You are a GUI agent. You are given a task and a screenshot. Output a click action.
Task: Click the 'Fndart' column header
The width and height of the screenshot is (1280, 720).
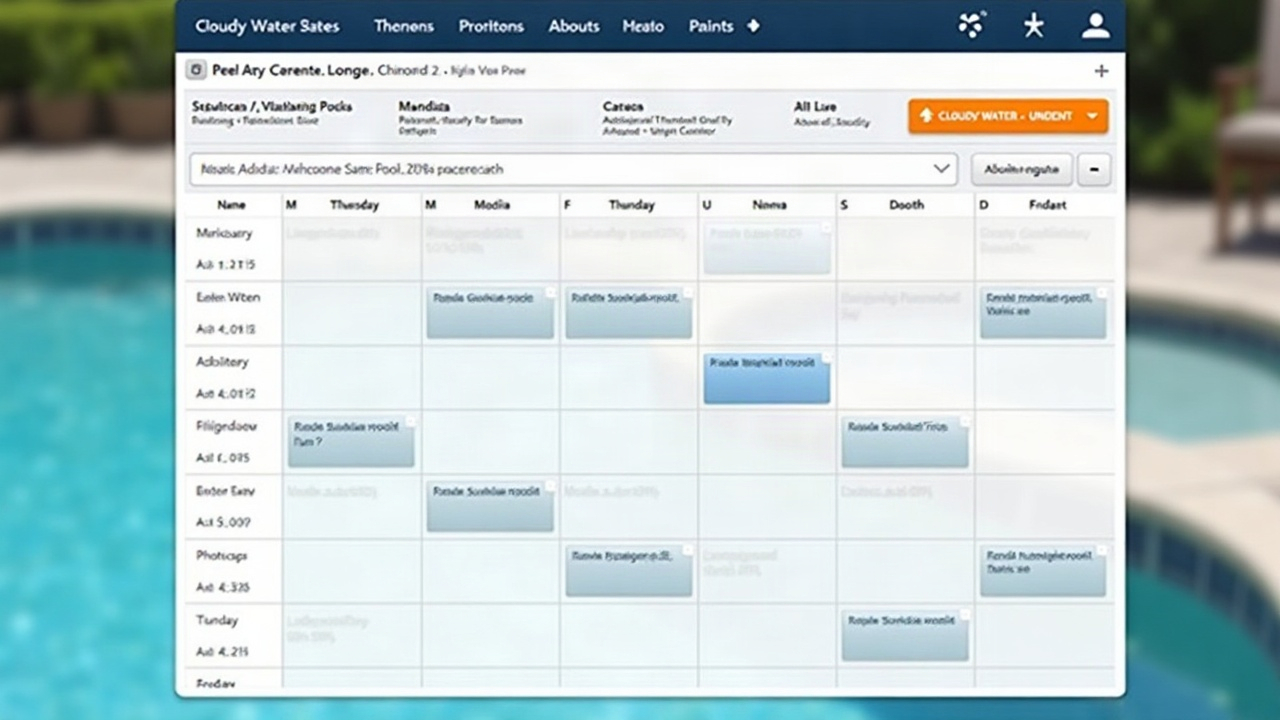pyautogui.click(x=1047, y=204)
